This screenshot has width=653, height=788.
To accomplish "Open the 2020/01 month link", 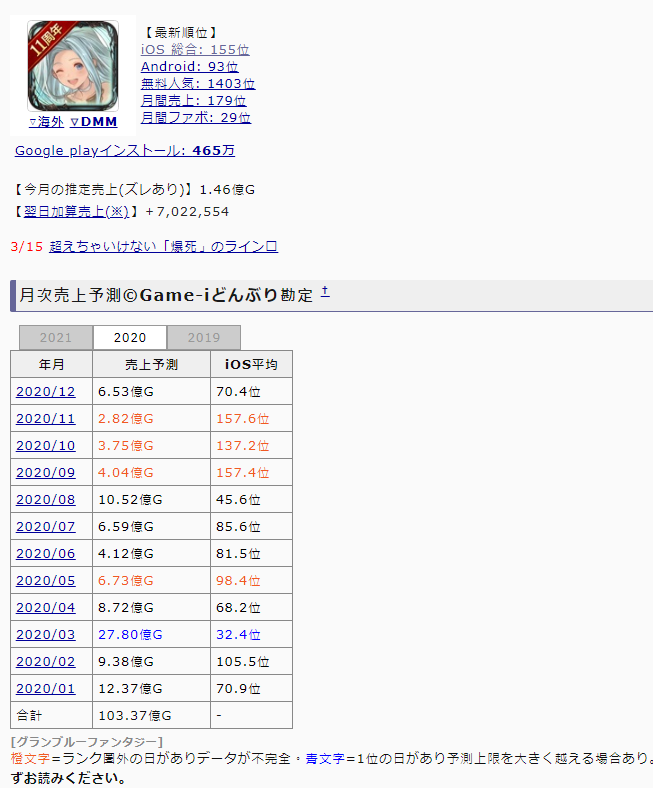I will tap(46, 688).
